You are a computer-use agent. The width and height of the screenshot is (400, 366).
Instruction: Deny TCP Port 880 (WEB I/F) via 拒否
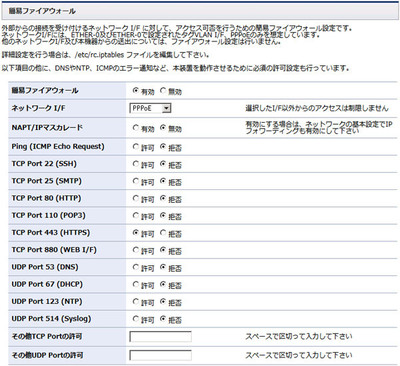pyautogui.click(x=163, y=250)
